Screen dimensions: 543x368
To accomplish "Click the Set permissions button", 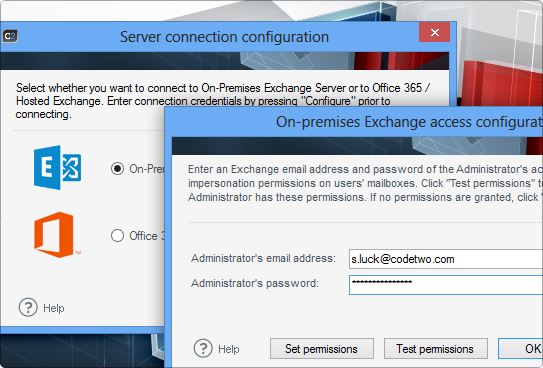I will click(x=322, y=349).
